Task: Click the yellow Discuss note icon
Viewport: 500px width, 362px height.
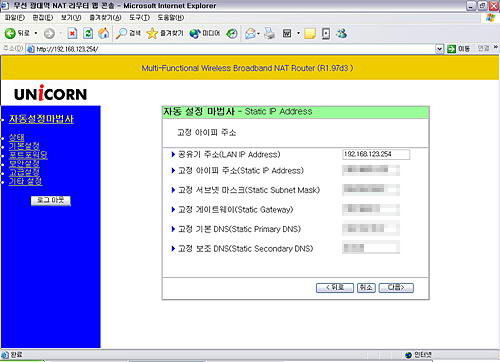Action: 310,33
